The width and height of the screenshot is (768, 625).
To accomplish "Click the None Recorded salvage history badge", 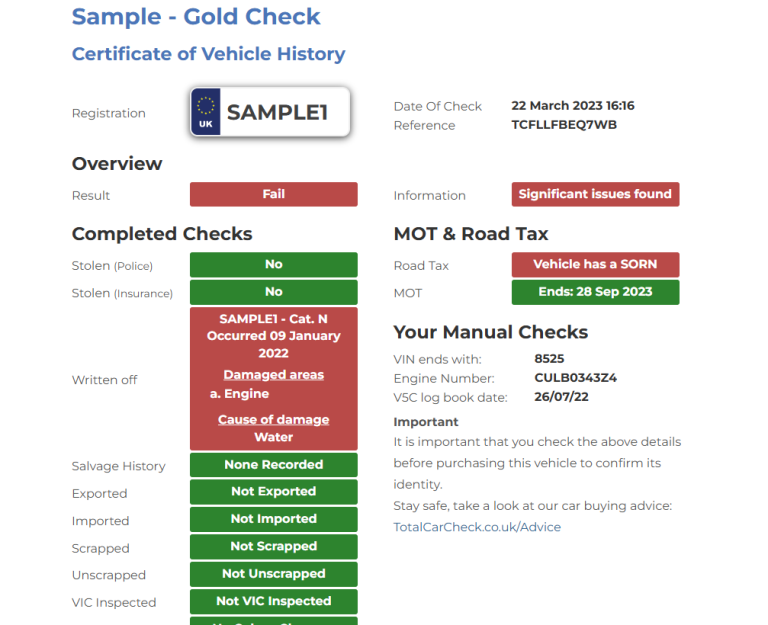I will tap(273, 465).
